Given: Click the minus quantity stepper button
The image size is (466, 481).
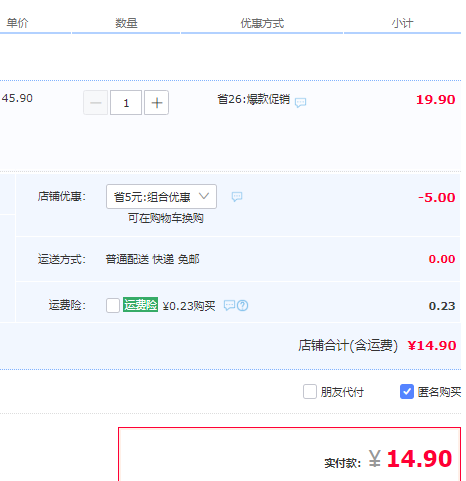Looking at the screenshot, I should coord(96,103).
